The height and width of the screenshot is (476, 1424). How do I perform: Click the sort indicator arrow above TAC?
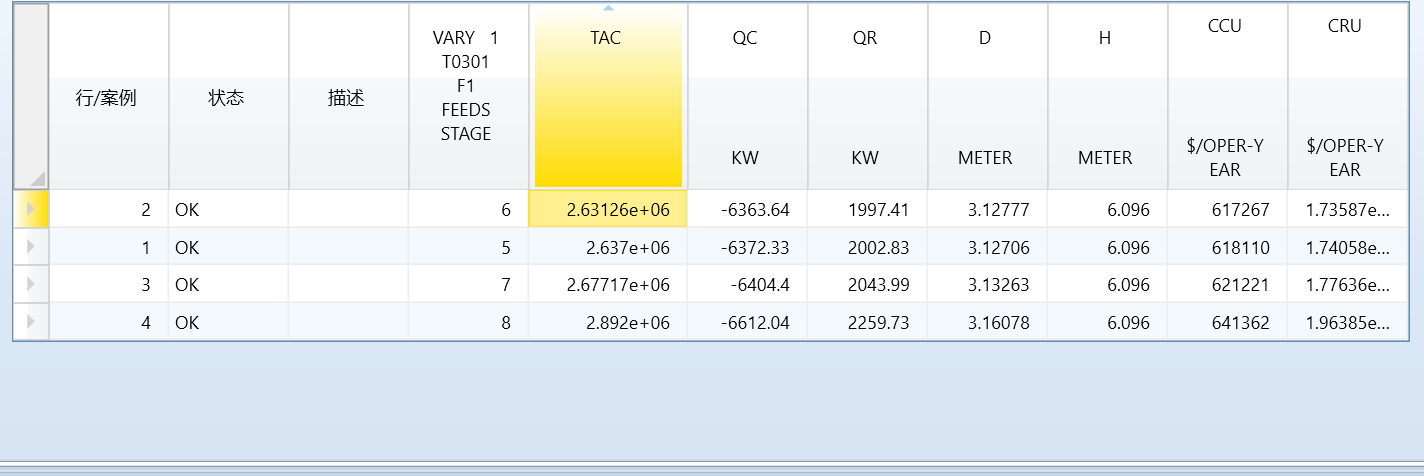608,8
